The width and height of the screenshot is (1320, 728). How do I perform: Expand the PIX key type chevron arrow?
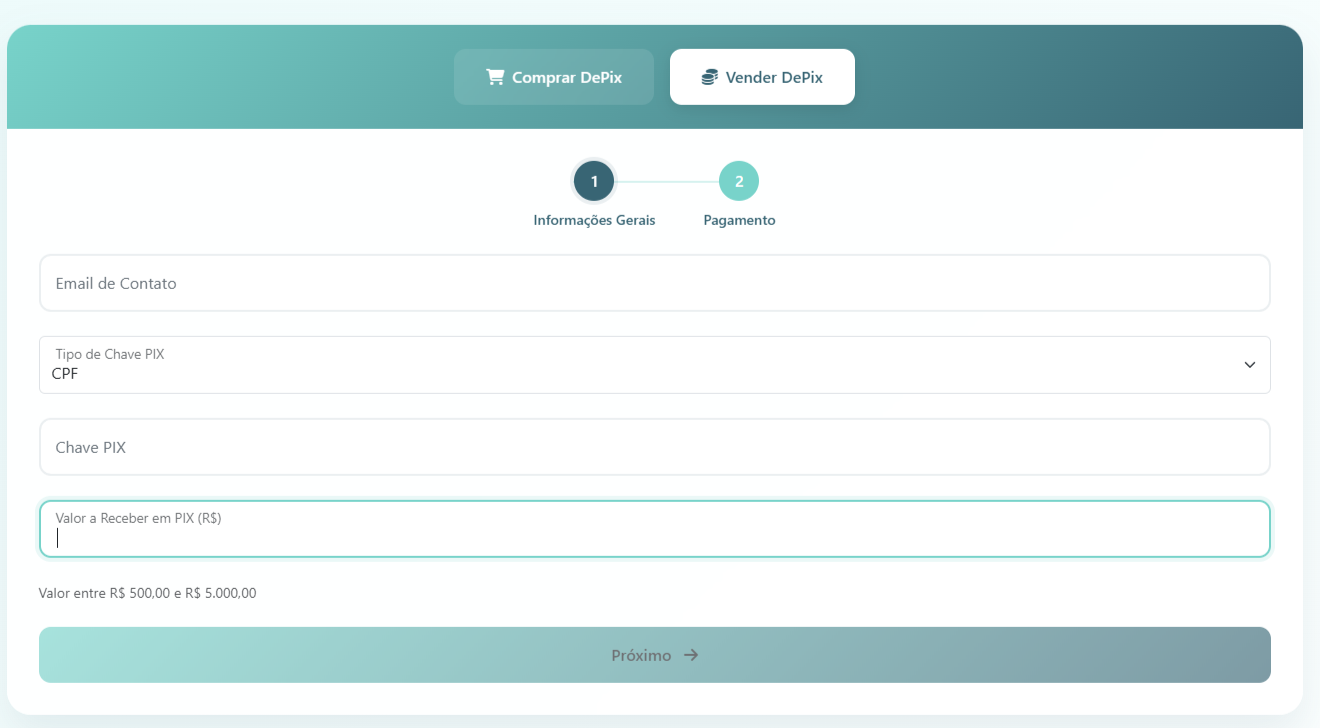(x=1249, y=365)
